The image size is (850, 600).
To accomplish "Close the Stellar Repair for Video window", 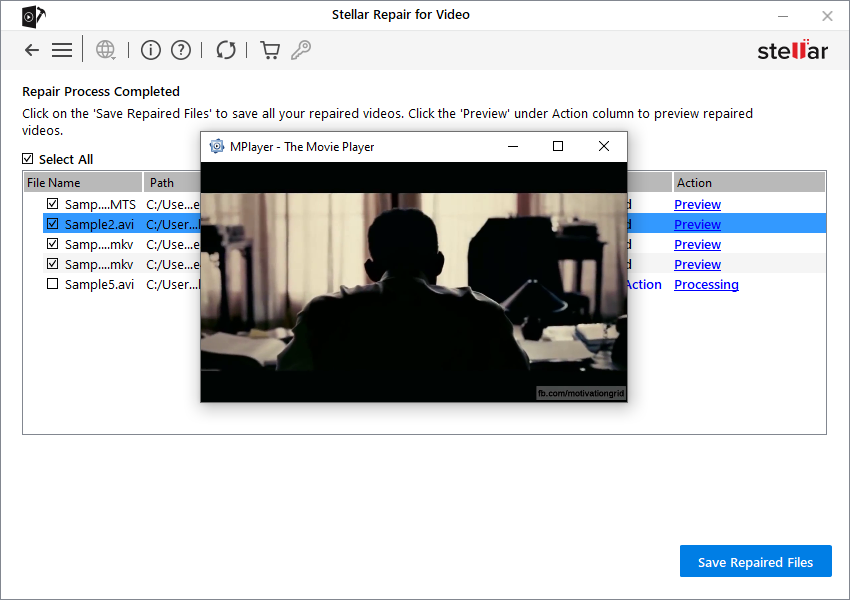I will coord(827,16).
